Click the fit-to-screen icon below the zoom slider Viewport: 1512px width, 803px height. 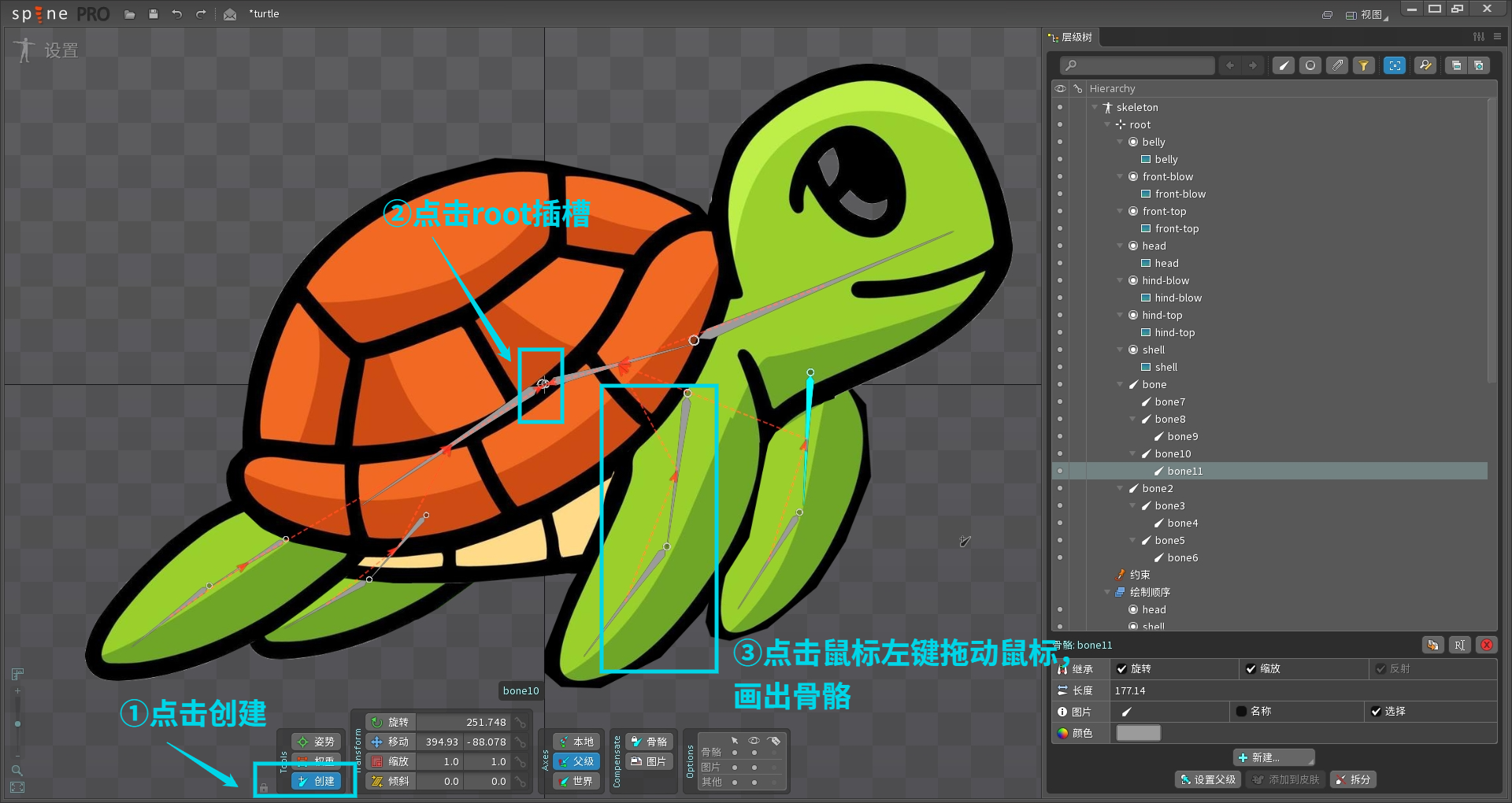coord(17,787)
